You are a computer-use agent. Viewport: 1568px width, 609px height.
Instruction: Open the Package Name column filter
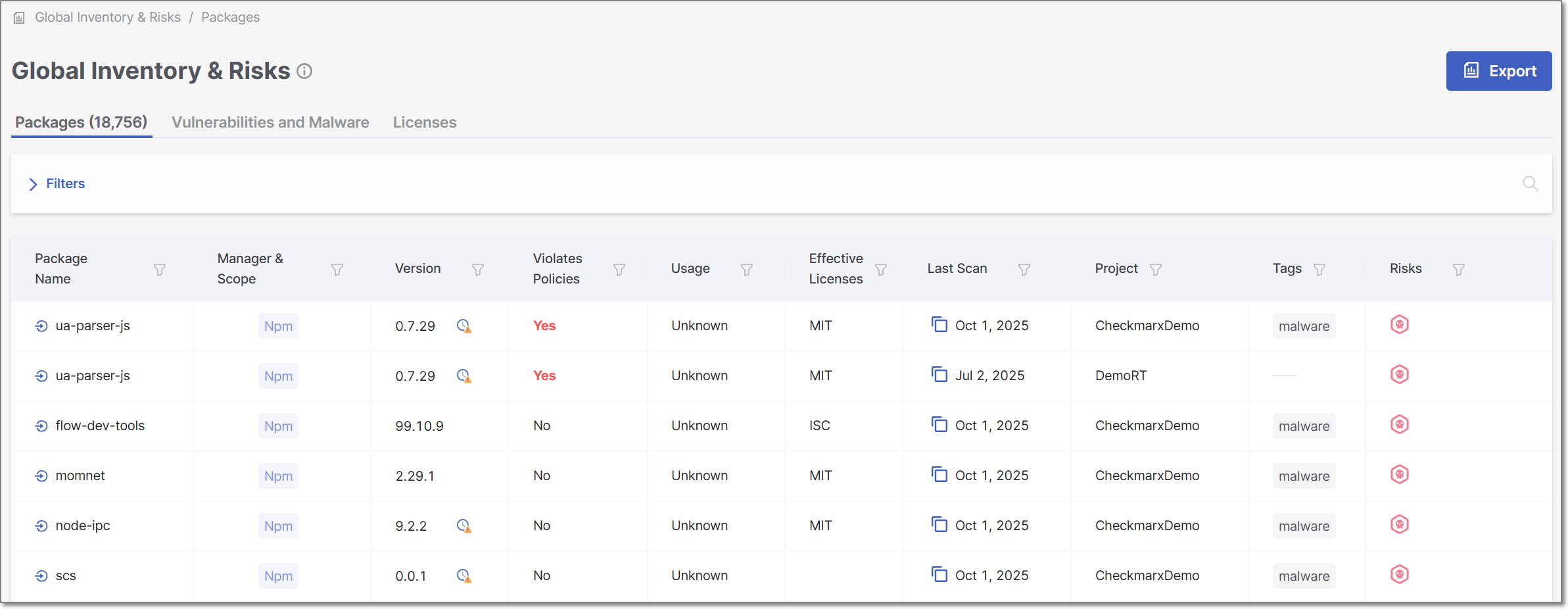click(160, 270)
